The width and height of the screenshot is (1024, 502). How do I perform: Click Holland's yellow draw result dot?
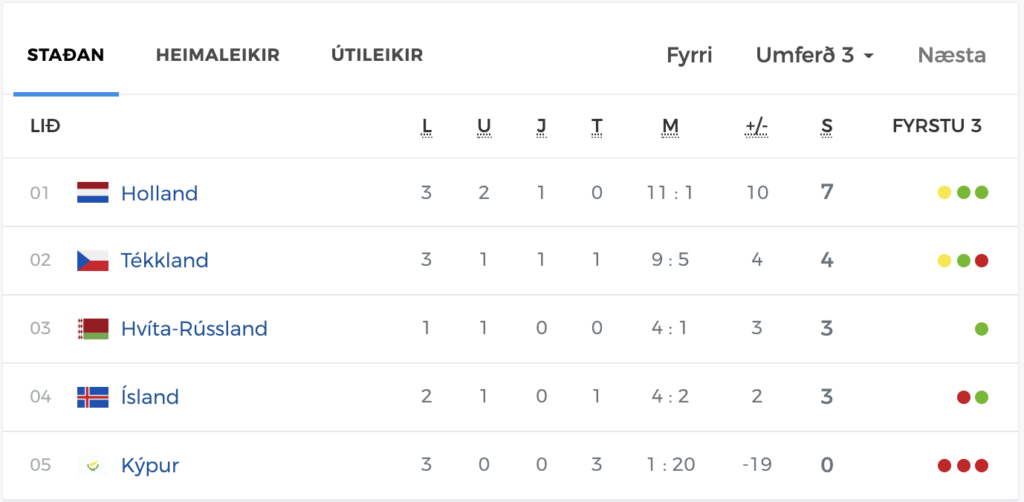click(944, 193)
